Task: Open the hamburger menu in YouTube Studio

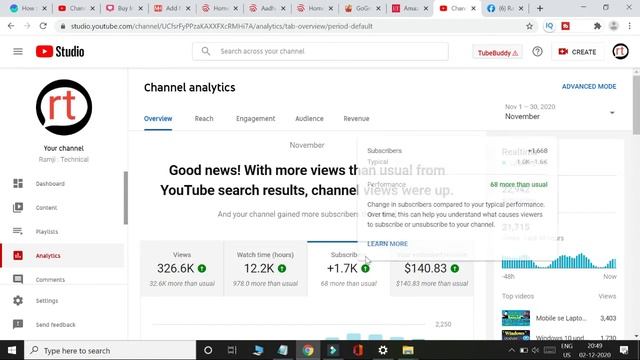Action: tap(18, 51)
